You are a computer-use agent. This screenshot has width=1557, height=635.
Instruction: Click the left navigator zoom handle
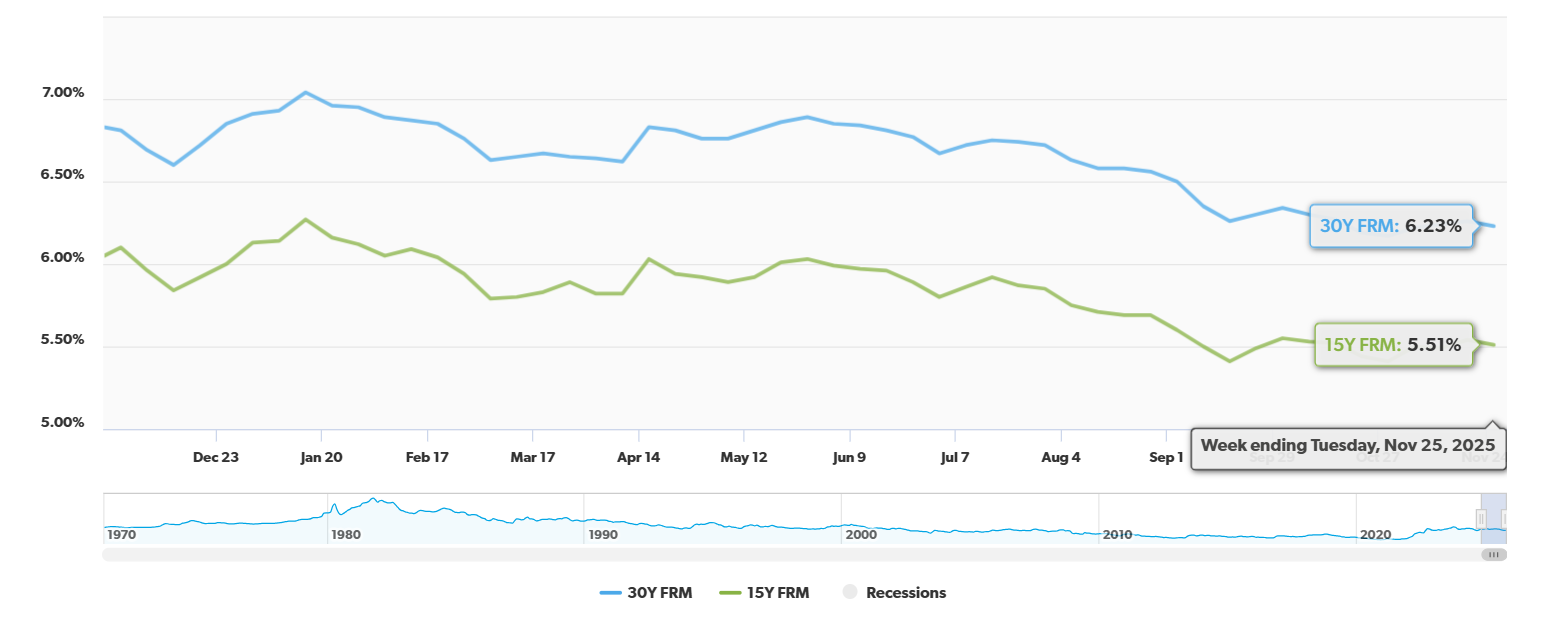click(1481, 519)
